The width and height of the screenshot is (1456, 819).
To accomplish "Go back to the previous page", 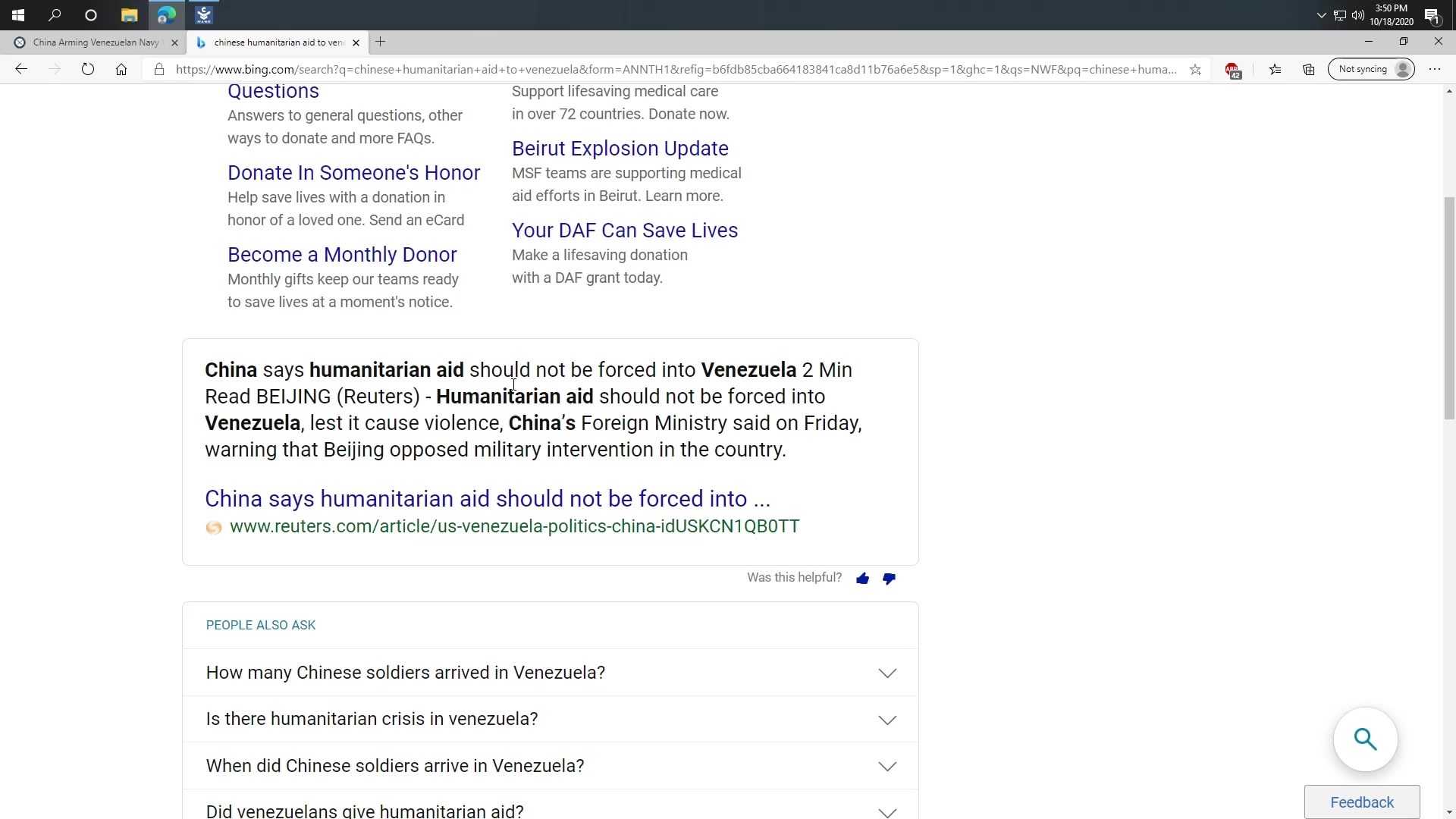I will [21, 69].
